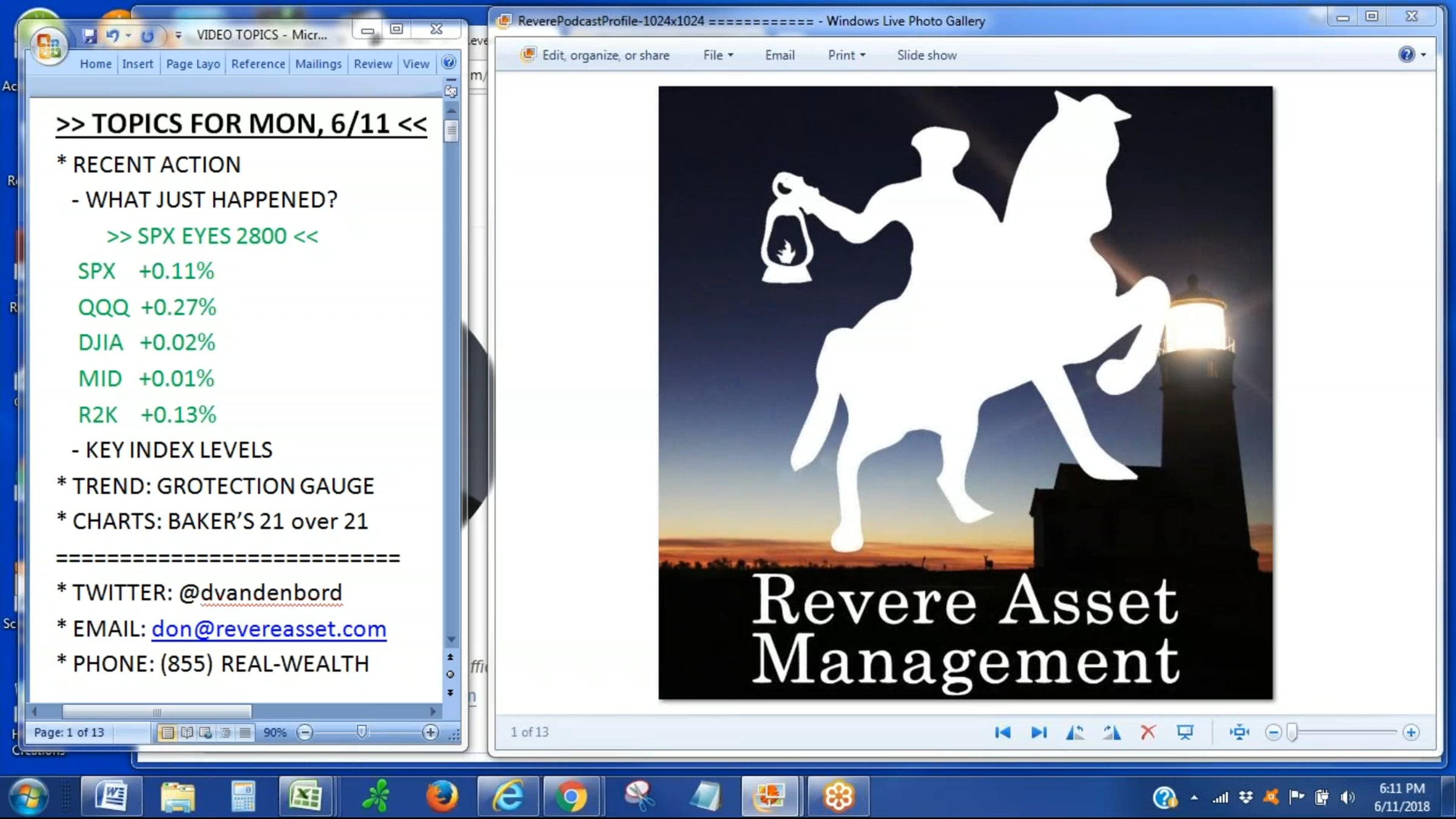This screenshot has height=819, width=1456.
Task: Click the don@revereasset.com email link
Action: click(x=269, y=629)
